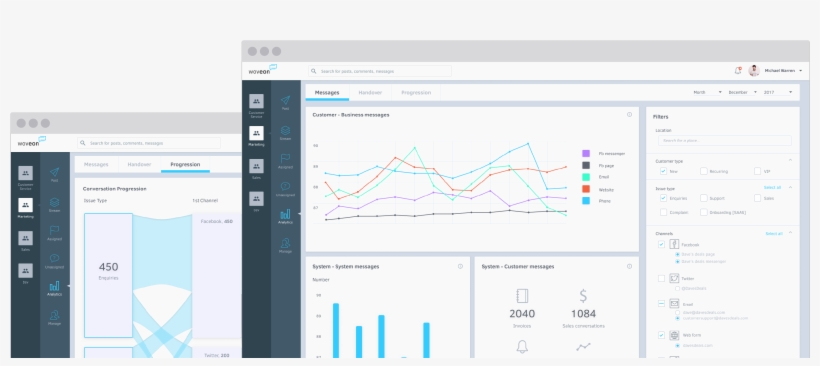Toggle the Email channel checkbox
The width and height of the screenshot is (820, 366).
tap(662, 303)
